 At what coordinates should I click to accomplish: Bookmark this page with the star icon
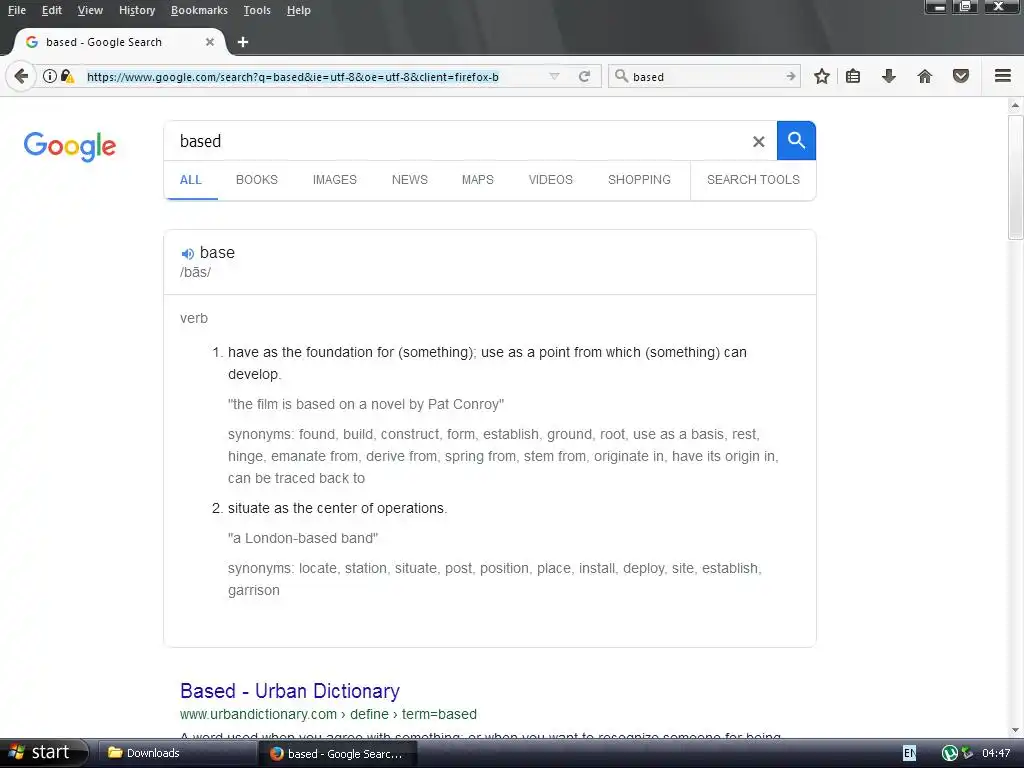click(x=822, y=76)
